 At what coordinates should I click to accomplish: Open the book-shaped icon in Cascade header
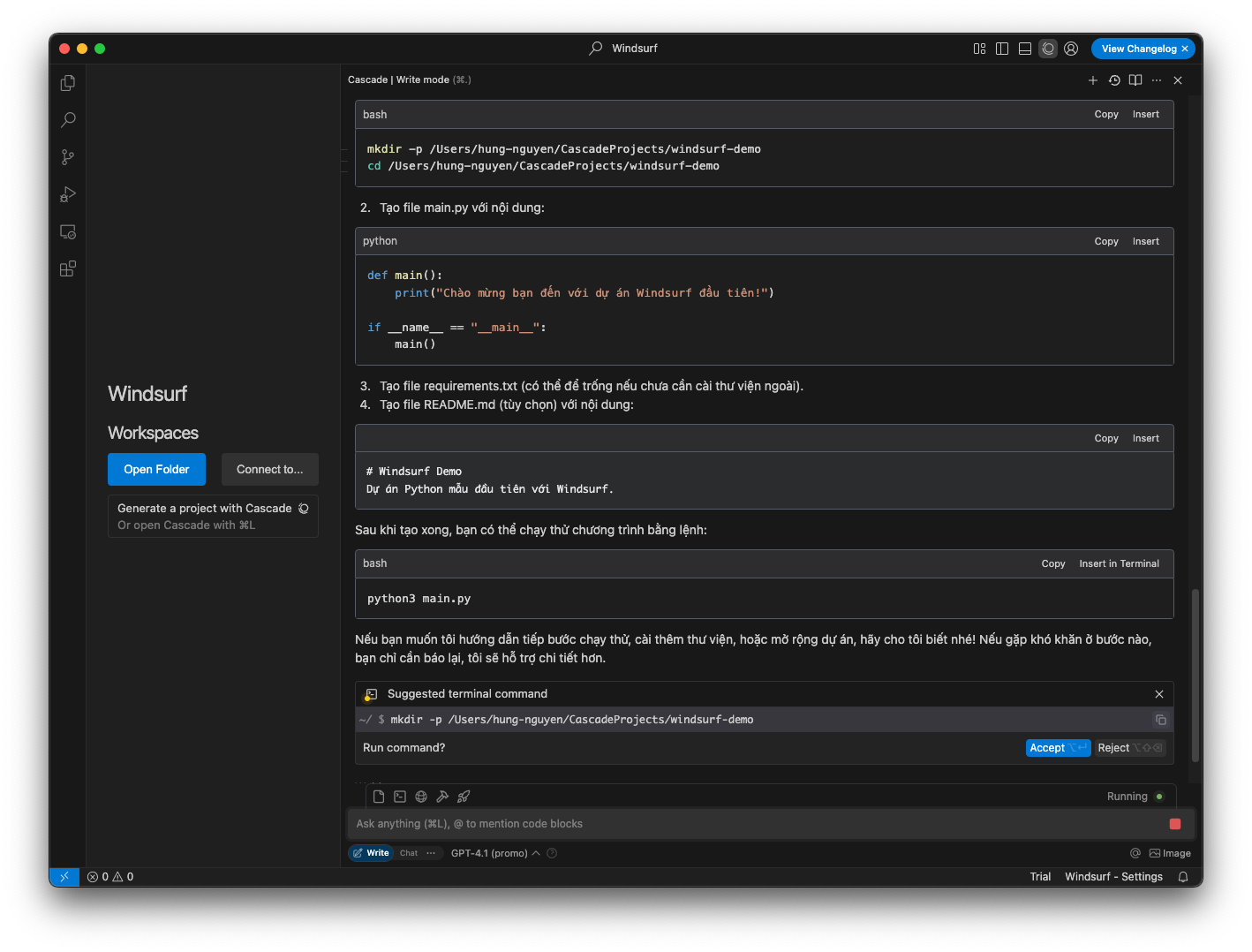(x=1135, y=80)
